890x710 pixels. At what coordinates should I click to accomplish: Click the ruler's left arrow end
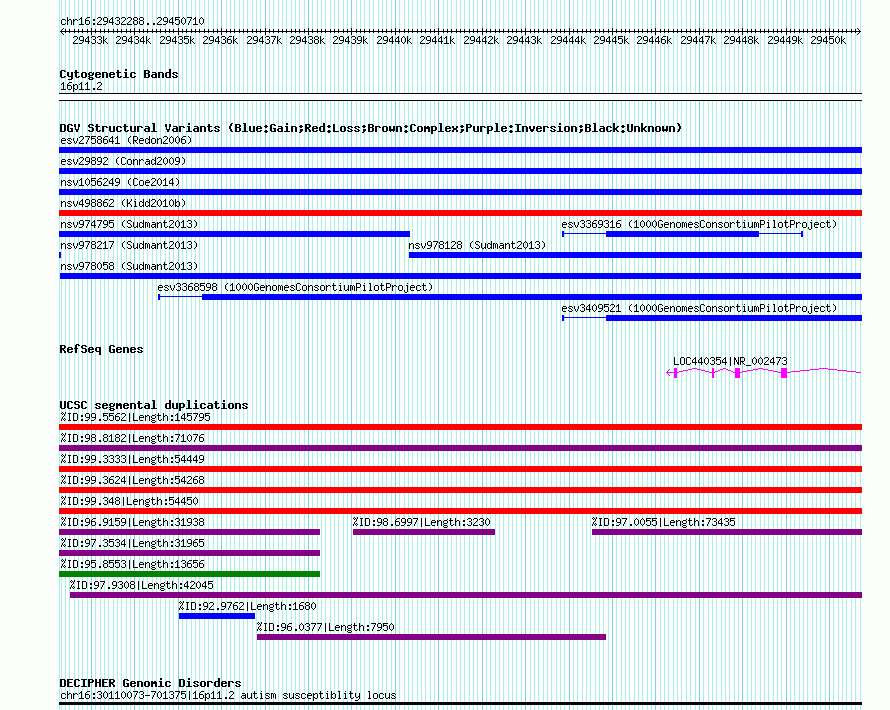point(62,31)
